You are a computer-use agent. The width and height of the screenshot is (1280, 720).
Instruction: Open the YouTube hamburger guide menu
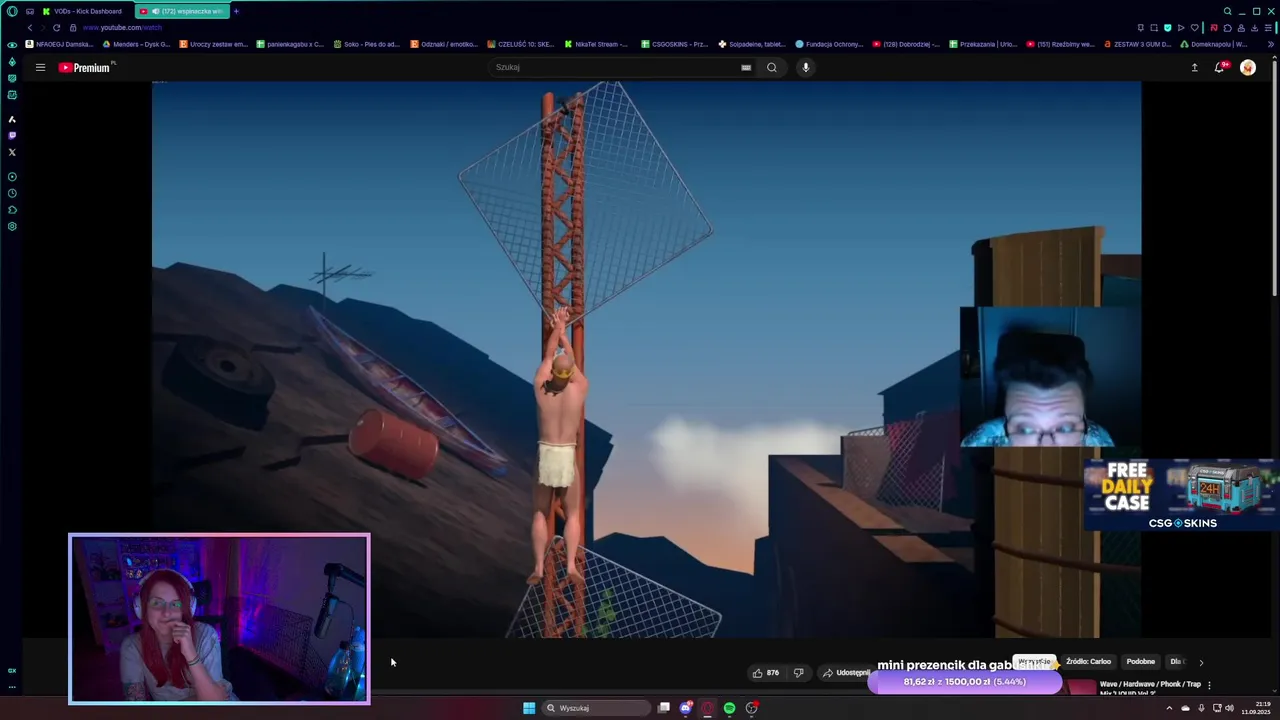coord(40,67)
